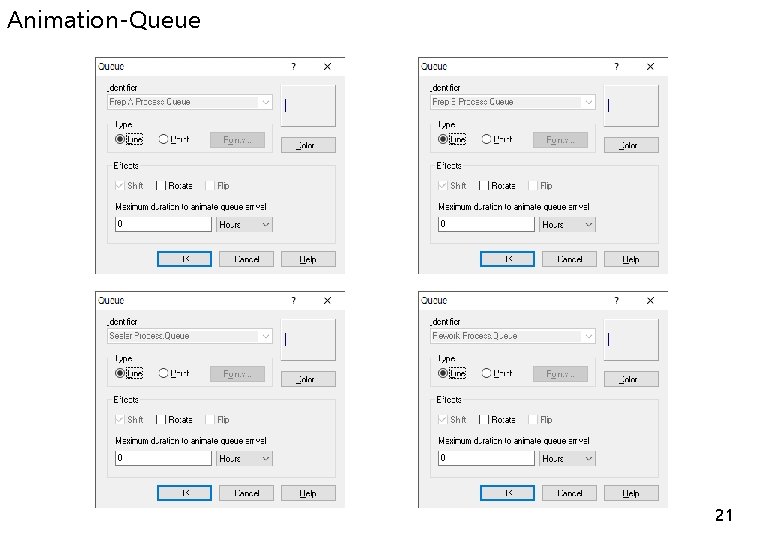
Task: Close the Sealer Process Queue dialog
Action: [327, 300]
